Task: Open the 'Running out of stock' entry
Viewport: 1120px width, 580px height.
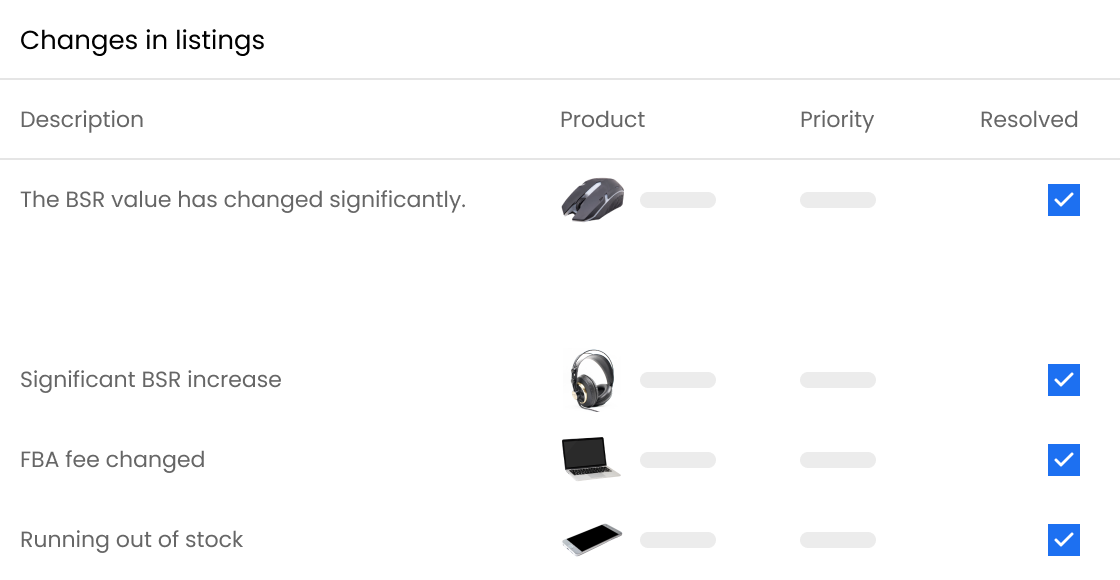Action: tap(132, 540)
